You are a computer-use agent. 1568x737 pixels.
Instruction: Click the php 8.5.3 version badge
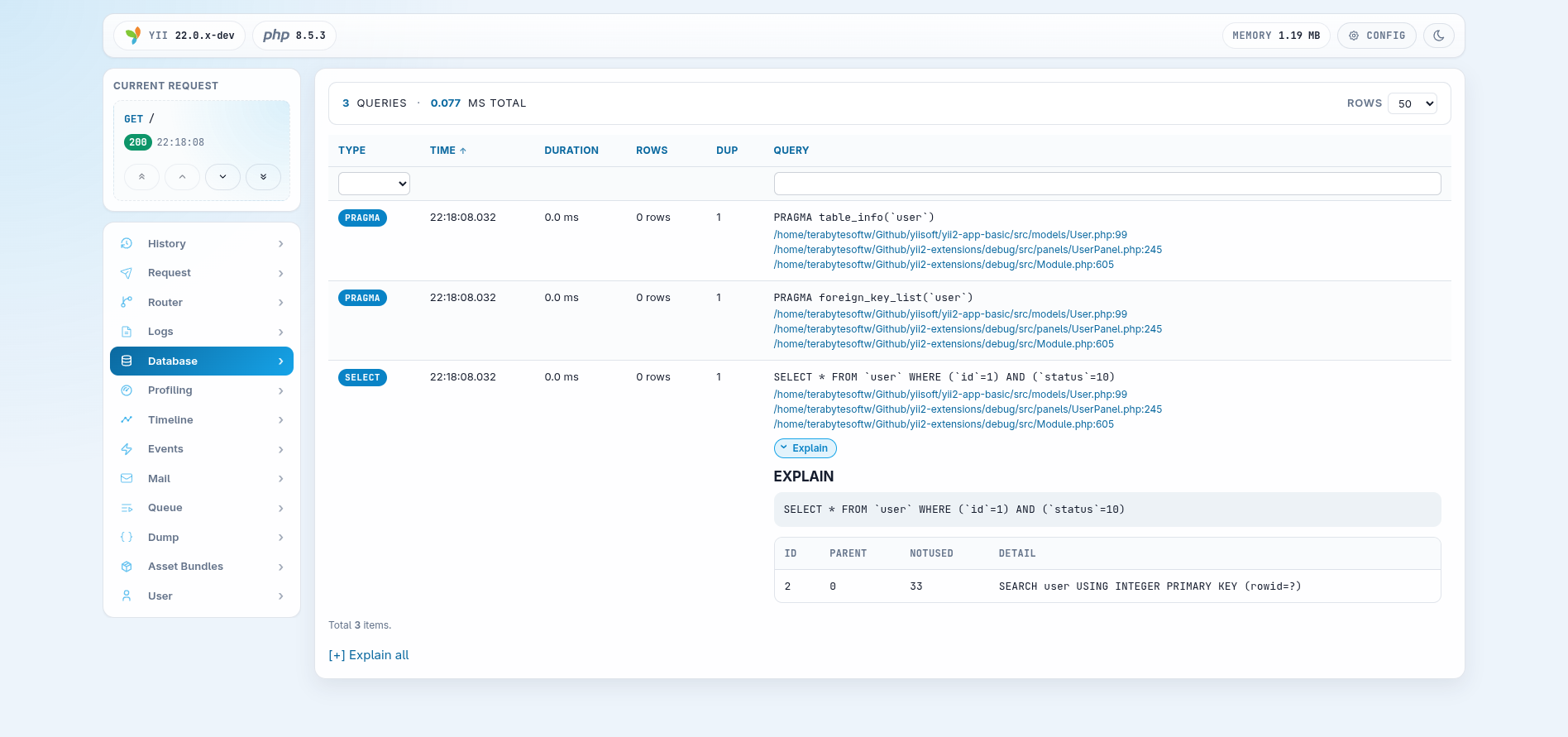click(x=294, y=36)
